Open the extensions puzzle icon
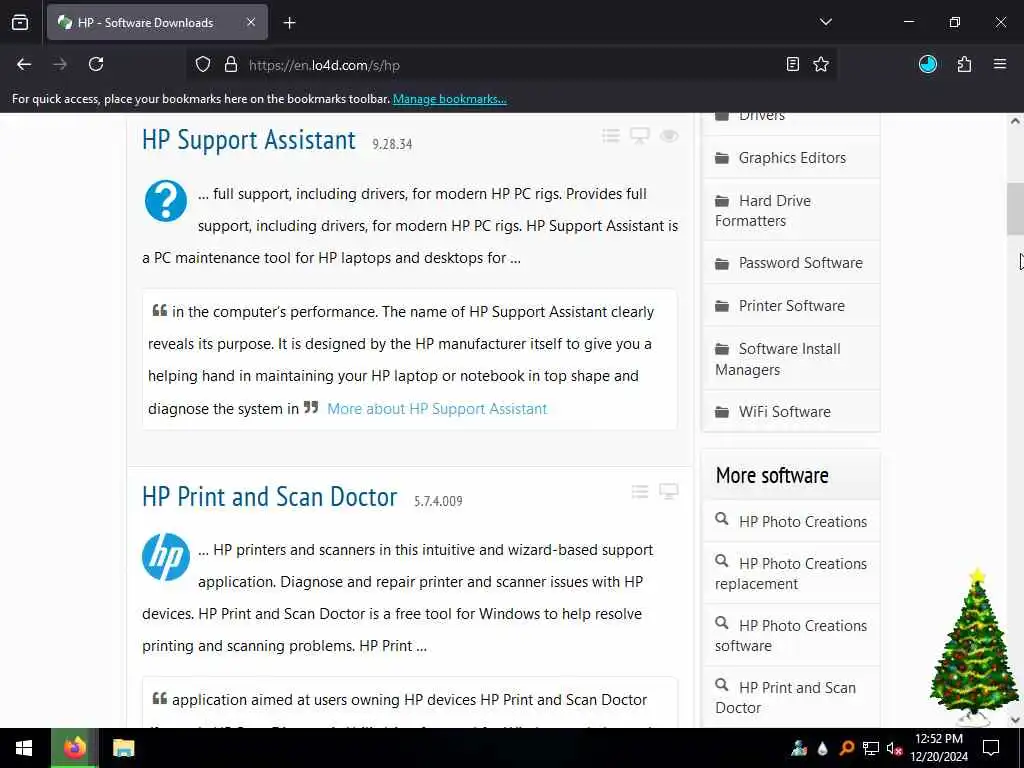Viewport: 1024px width, 768px height. (964, 64)
